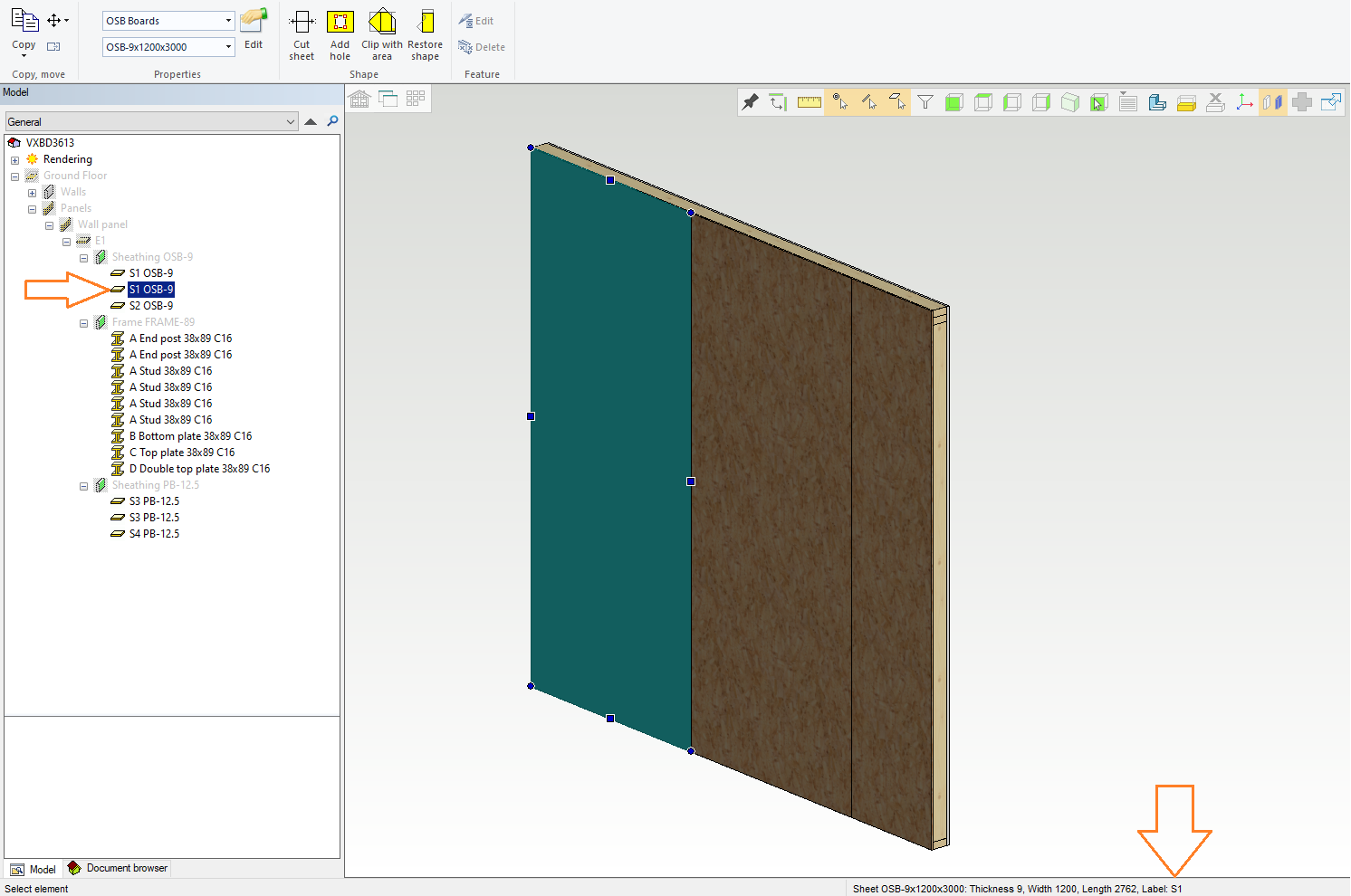Viewport: 1351px width, 896px height.
Task: Toggle the face-select cursor mode
Action: pyautogui.click(x=897, y=102)
